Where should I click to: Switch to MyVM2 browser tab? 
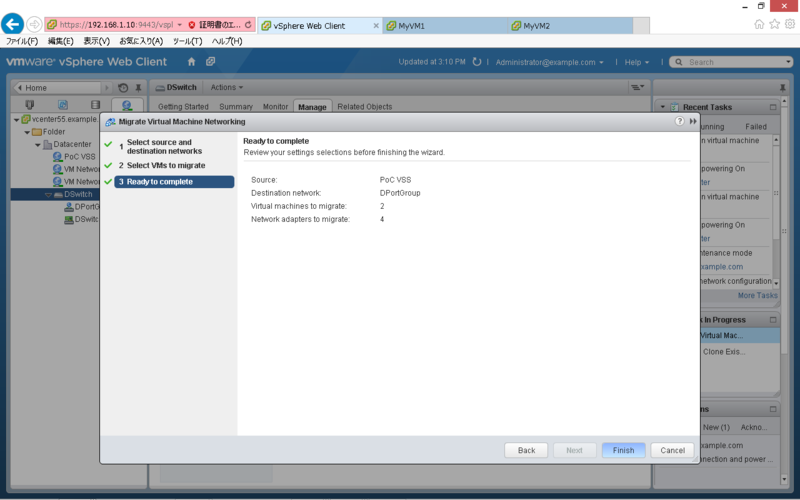click(x=570, y=26)
